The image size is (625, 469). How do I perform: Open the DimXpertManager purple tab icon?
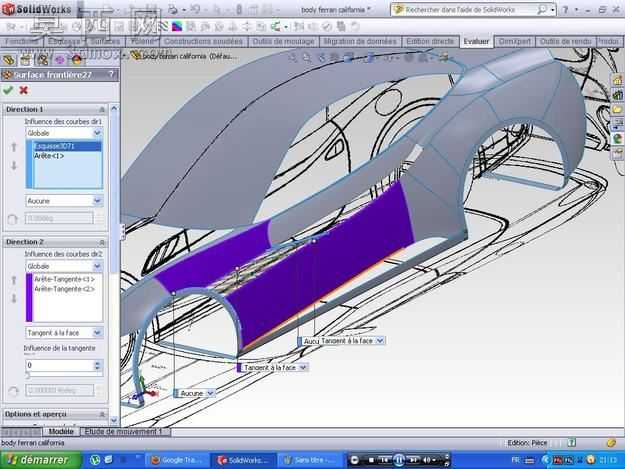[60, 60]
